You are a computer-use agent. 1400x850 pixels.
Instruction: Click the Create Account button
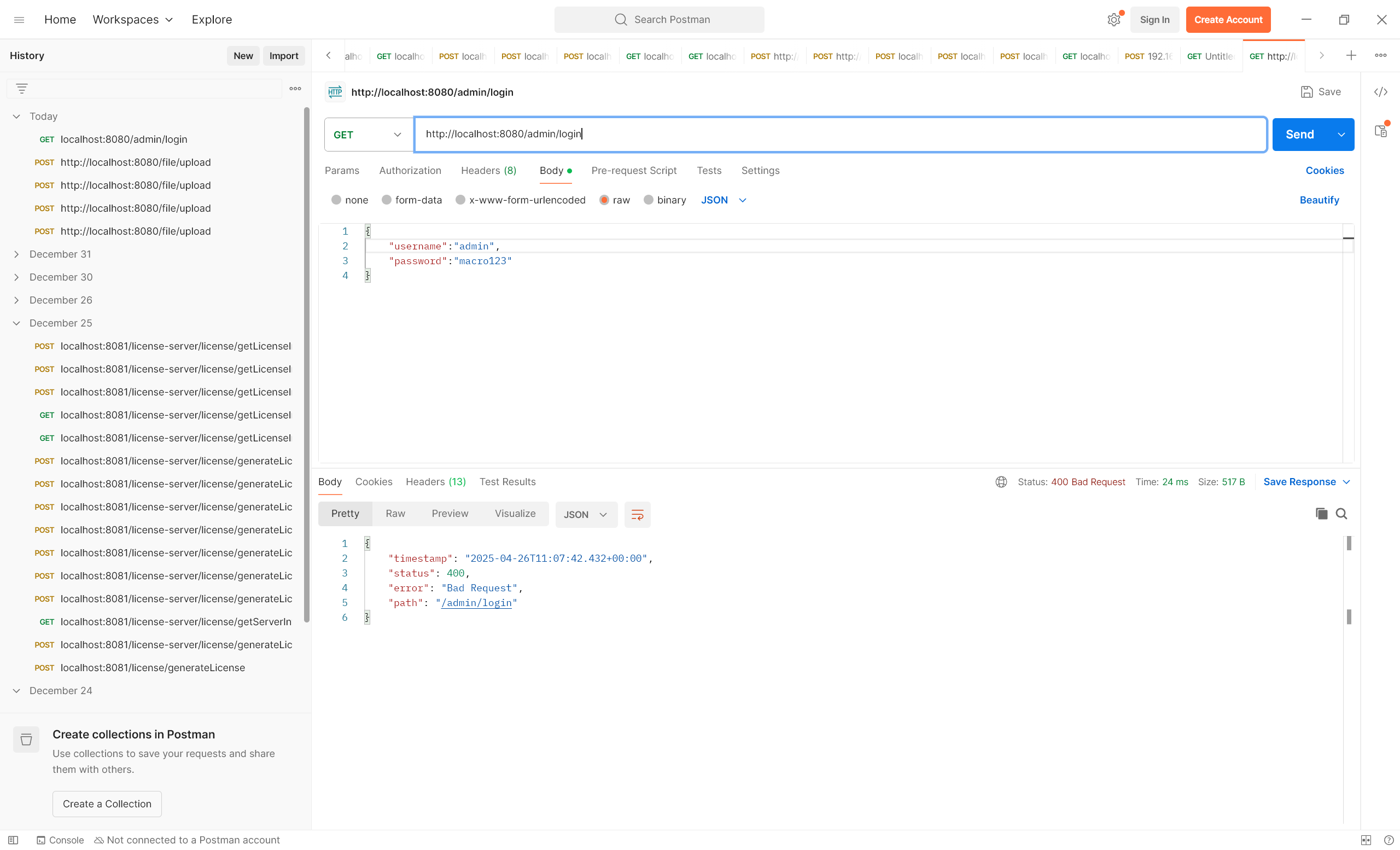[x=1228, y=20]
